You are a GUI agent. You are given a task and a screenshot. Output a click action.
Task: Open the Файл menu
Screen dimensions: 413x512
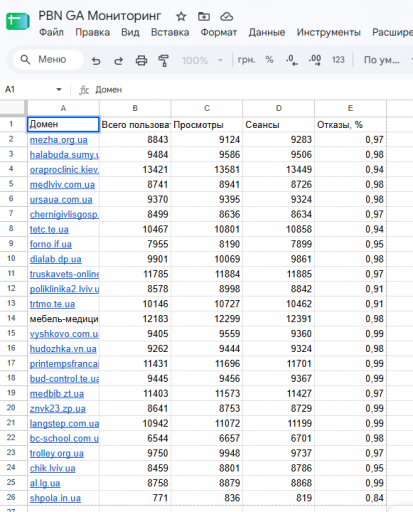tap(51, 32)
